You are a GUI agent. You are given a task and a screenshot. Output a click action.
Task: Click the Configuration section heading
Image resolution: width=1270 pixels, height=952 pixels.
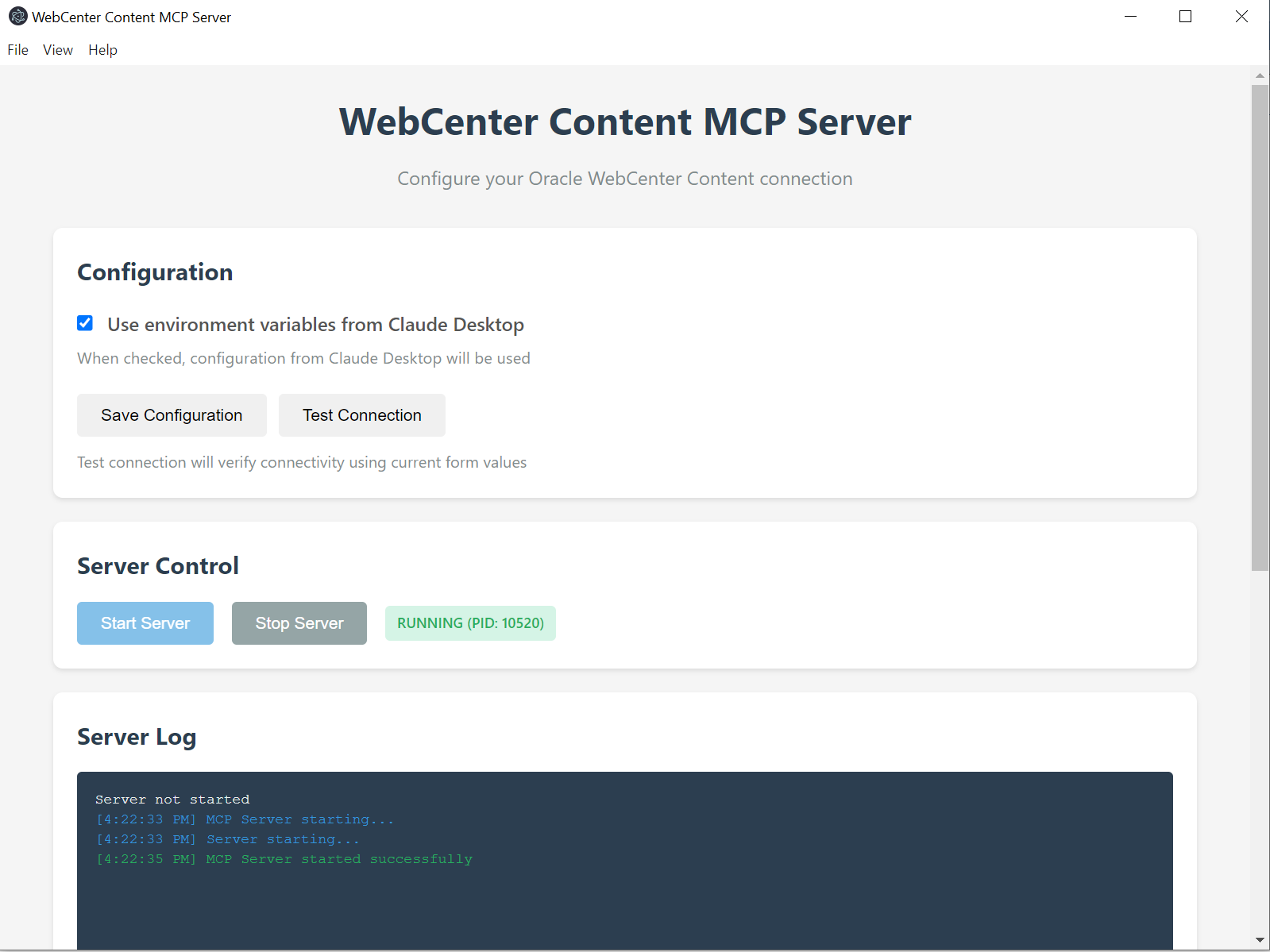pyautogui.click(x=155, y=272)
